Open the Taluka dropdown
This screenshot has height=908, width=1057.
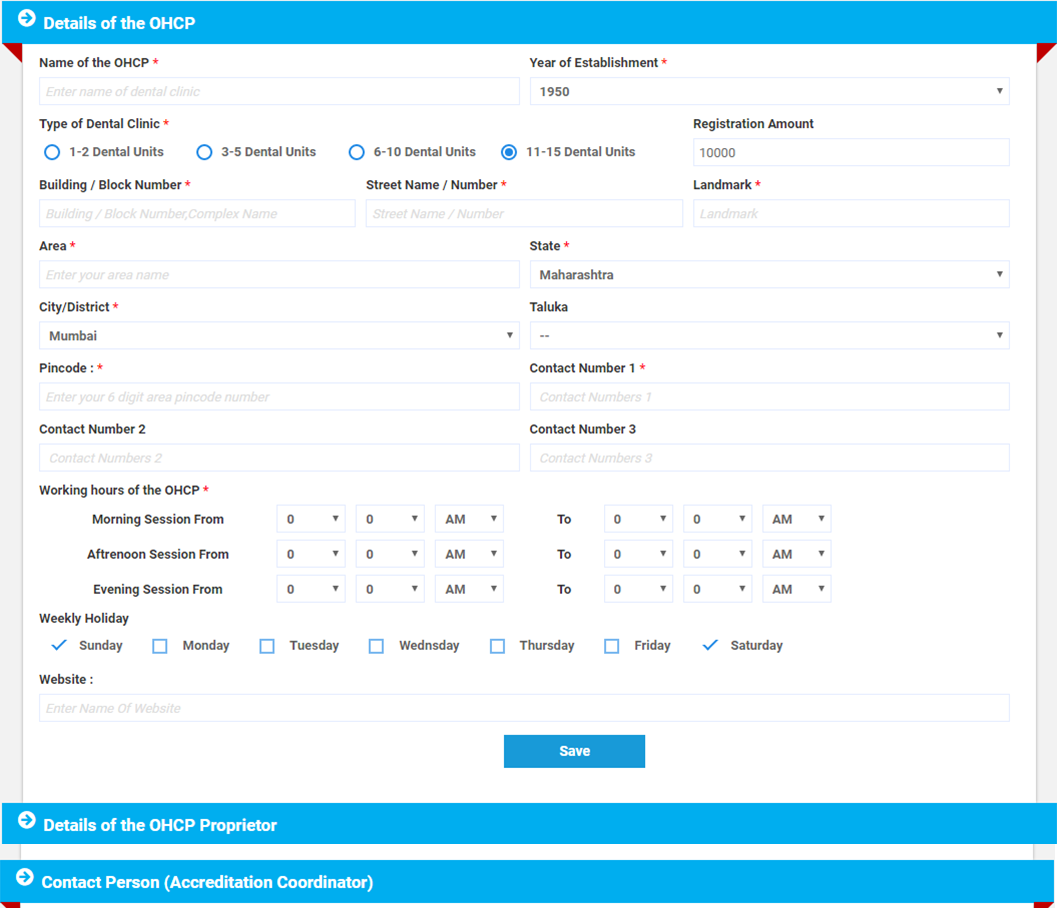click(x=768, y=336)
